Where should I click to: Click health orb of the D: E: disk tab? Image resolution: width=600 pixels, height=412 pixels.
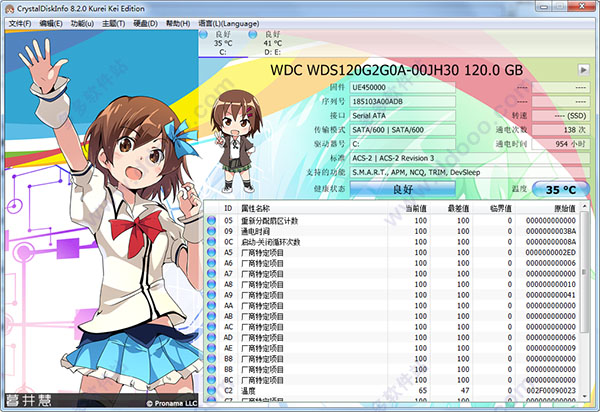(253, 34)
